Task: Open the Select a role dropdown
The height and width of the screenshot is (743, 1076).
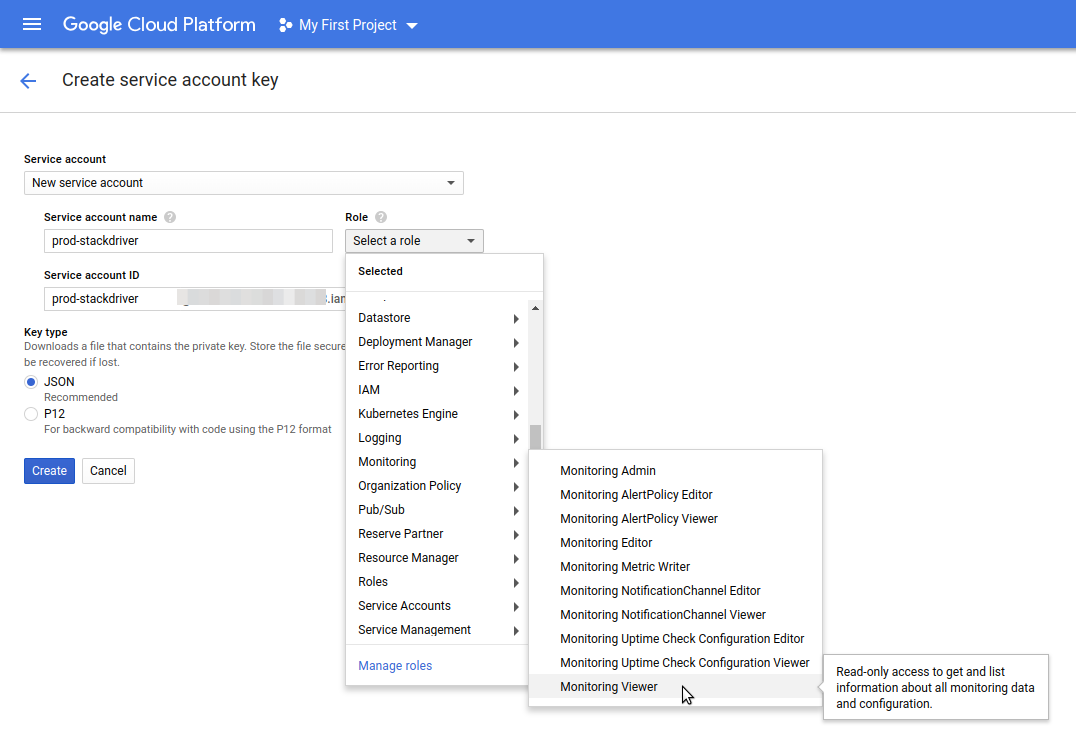Action: click(x=414, y=241)
